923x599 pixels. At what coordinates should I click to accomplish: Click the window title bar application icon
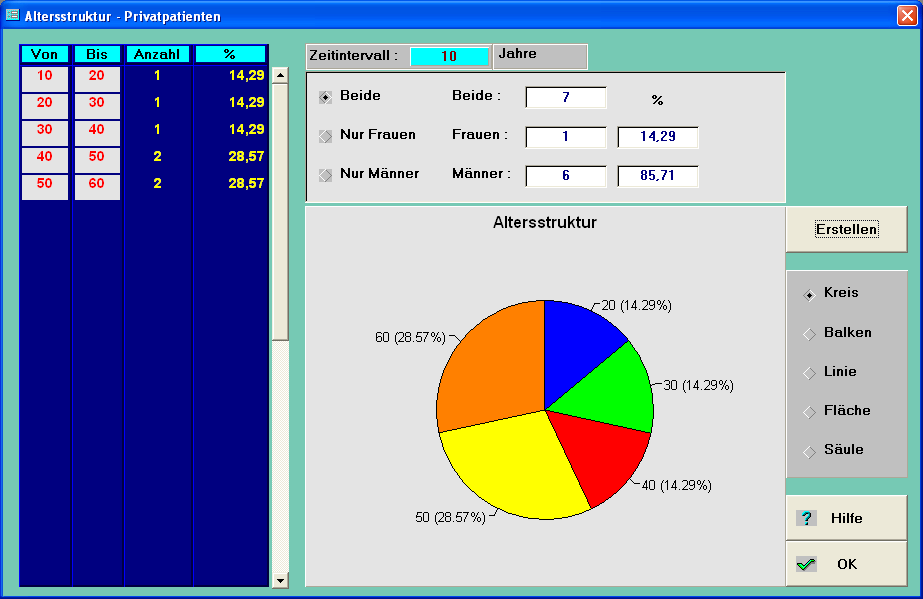12,15
